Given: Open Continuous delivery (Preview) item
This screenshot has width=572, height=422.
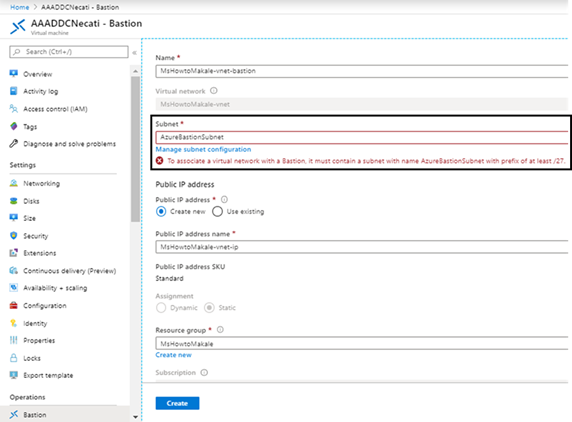Looking at the screenshot, I should pyautogui.click(x=70, y=271).
